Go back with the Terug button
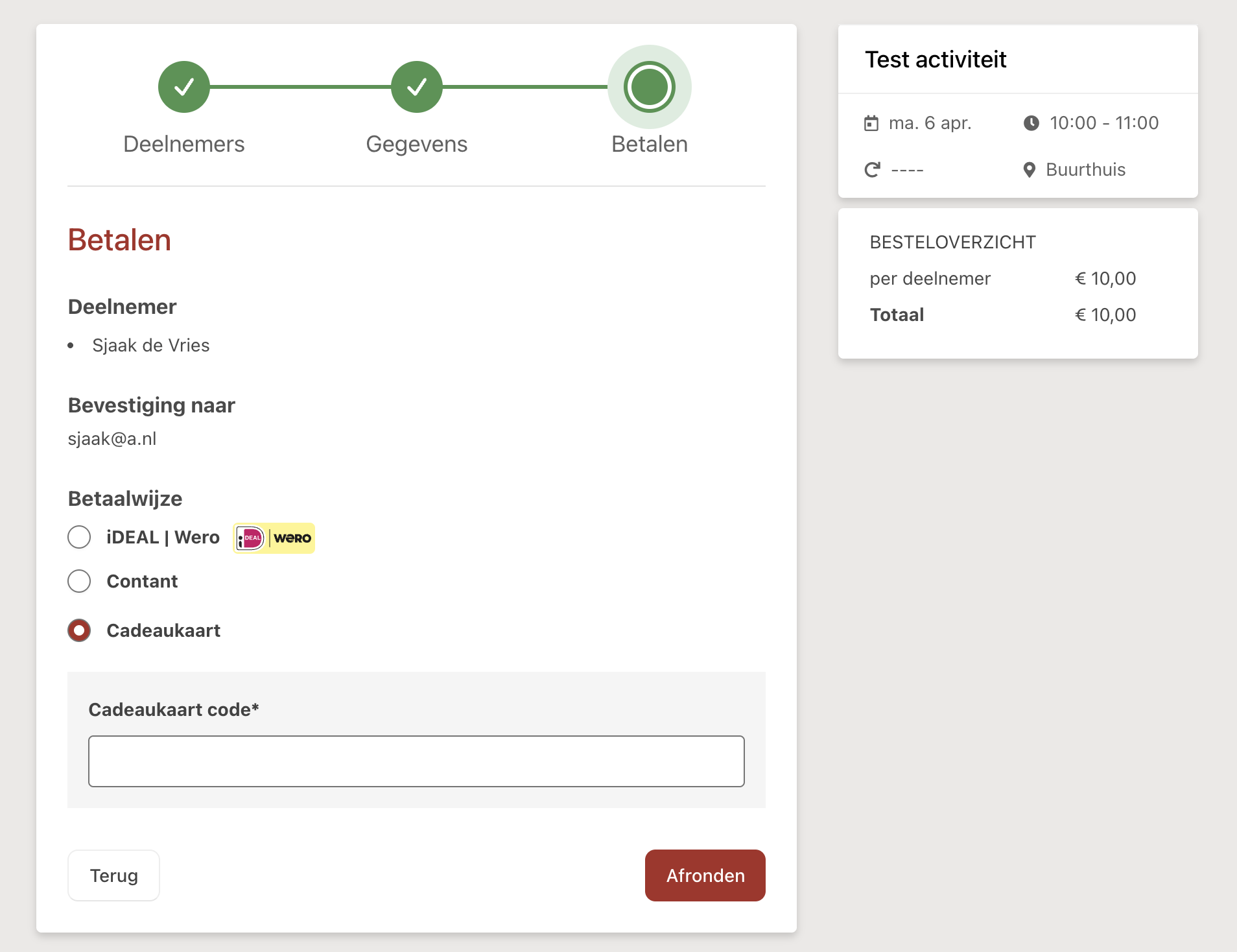Screen dimensions: 1237x952 [x=113, y=875]
